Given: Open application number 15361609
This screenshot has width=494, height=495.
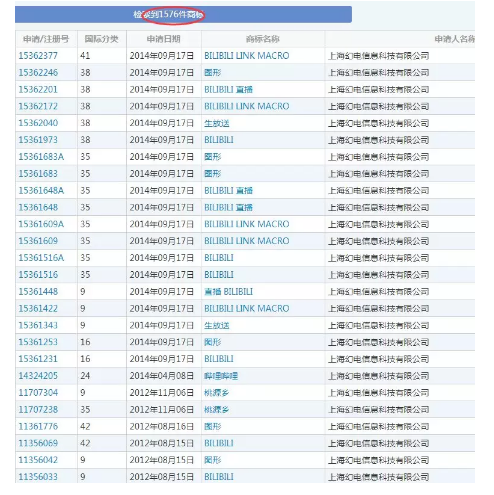Looking at the screenshot, I should click(x=38, y=241).
